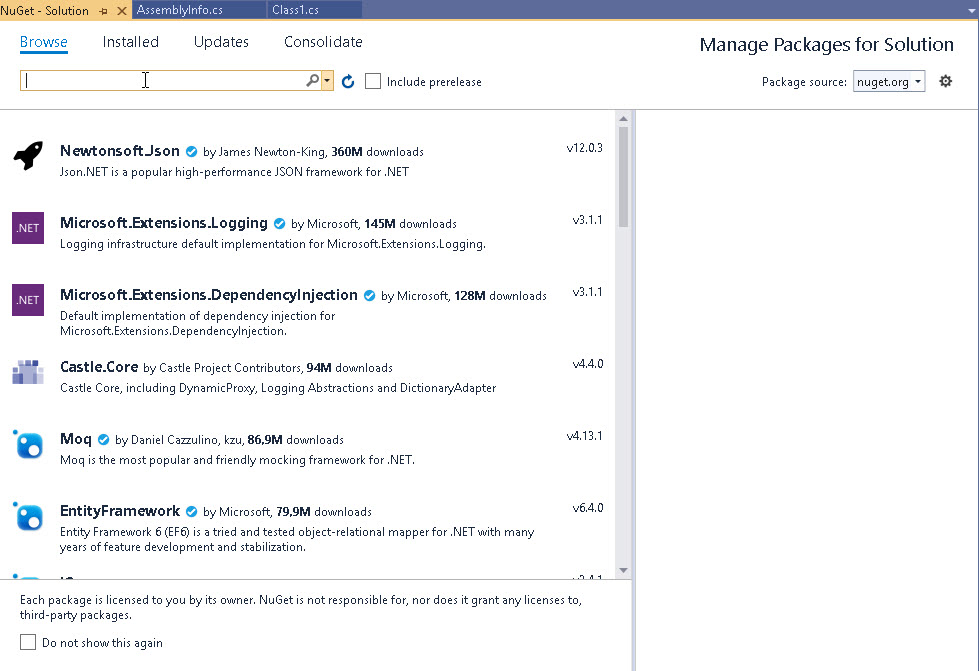The height and width of the screenshot is (671, 979).
Task: Switch to the Consolidate tab
Action: (x=323, y=42)
